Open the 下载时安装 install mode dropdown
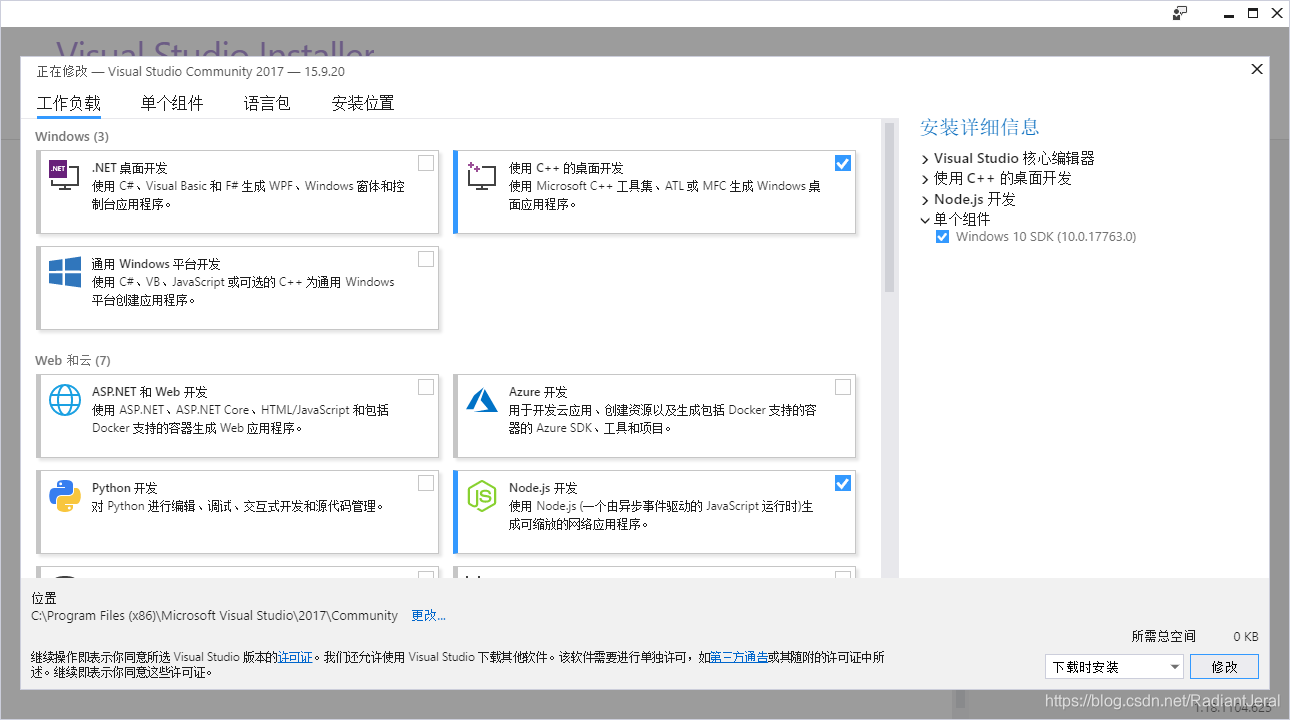Image resolution: width=1290 pixels, height=720 pixels. [1114, 667]
